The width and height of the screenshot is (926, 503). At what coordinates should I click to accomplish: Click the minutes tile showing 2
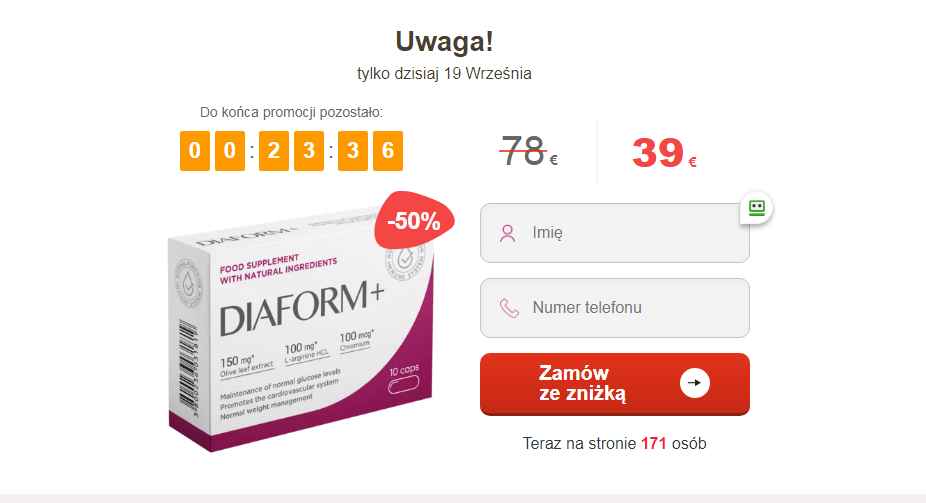[x=274, y=151]
